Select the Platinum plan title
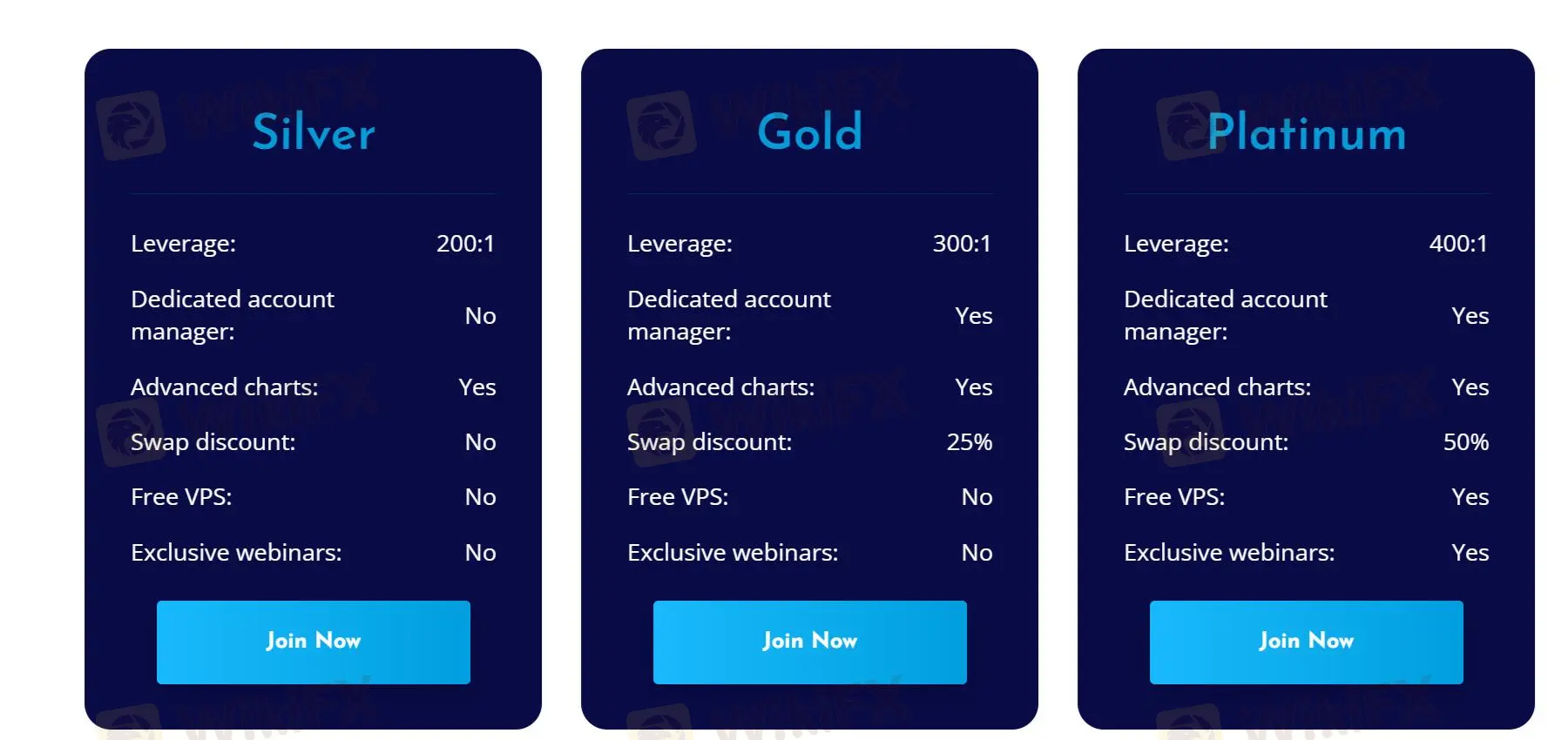1568x740 pixels. 1307,132
